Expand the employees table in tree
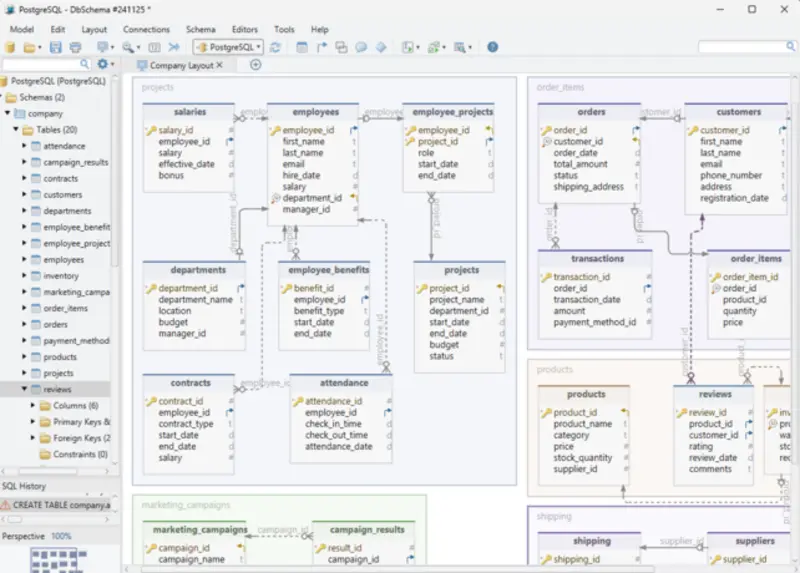Image resolution: width=800 pixels, height=573 pixels. coord(25,260)
